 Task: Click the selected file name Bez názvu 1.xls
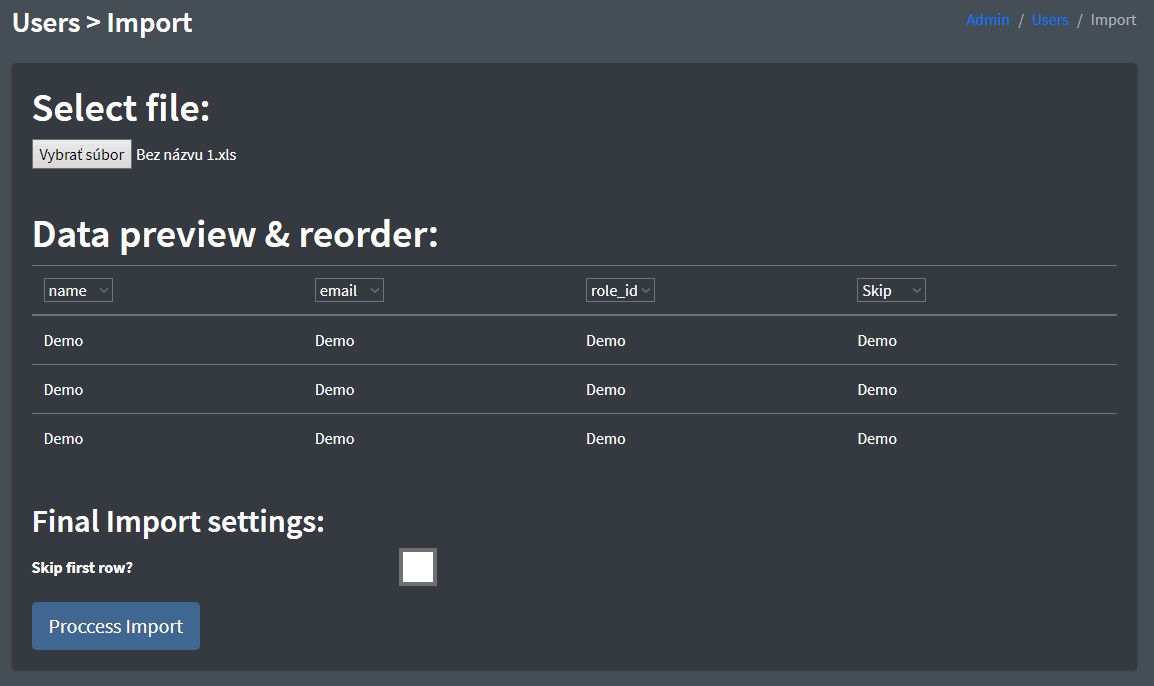coord(186,155)
